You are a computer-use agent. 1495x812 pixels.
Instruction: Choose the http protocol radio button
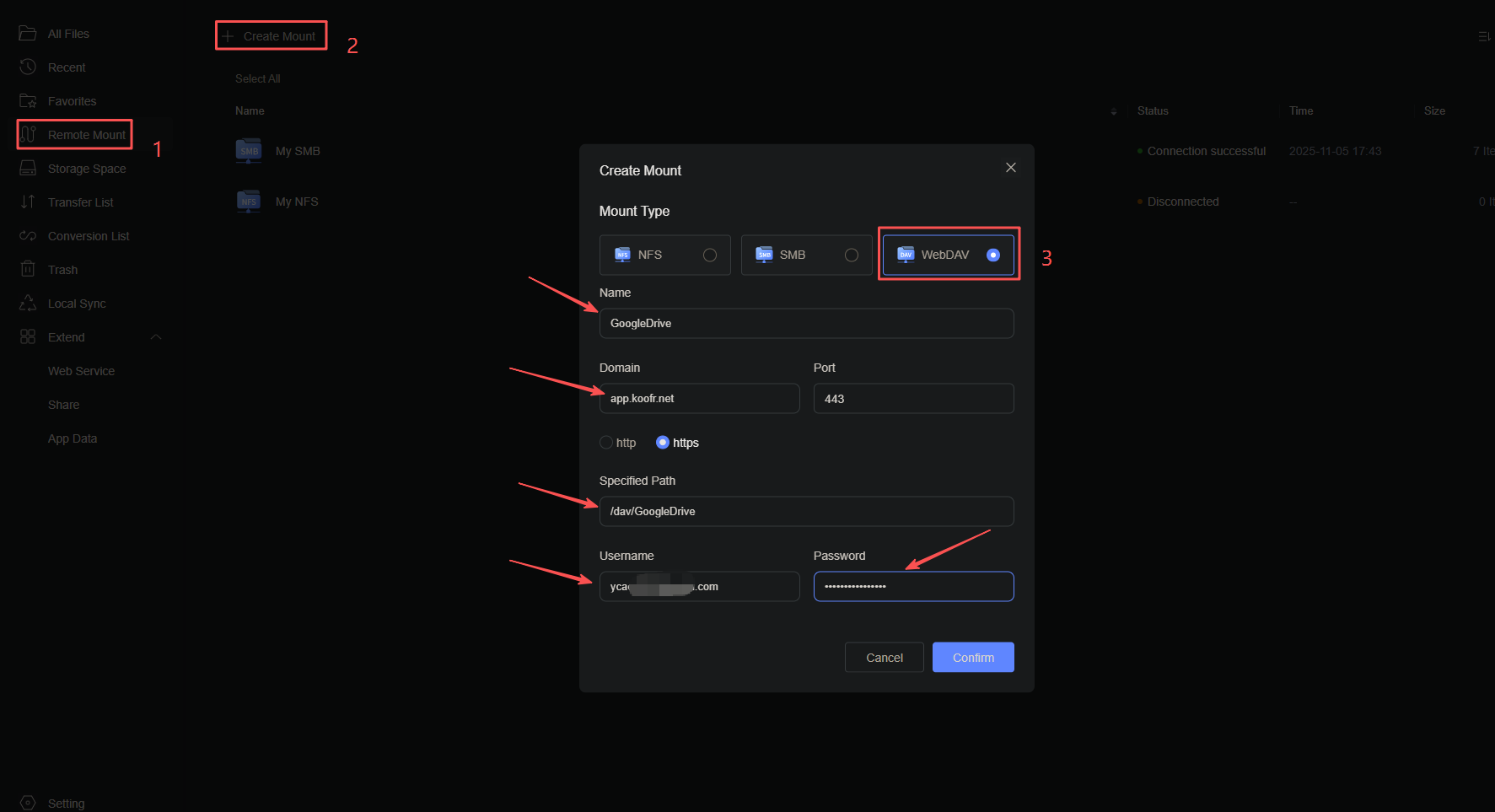coord(606,443)
